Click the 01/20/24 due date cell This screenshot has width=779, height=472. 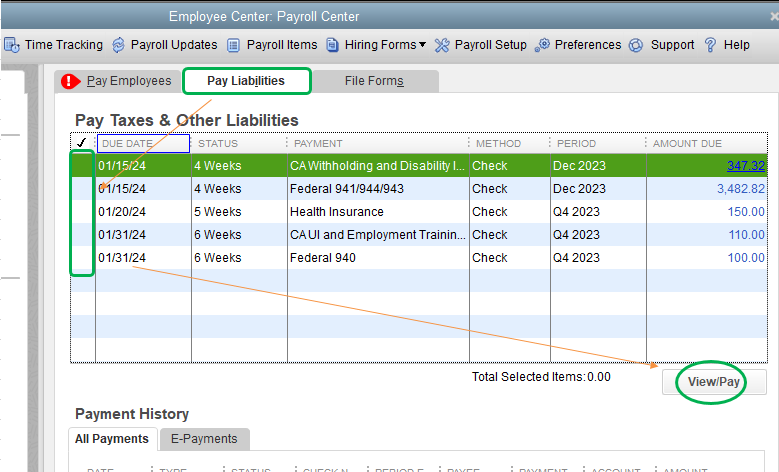pos(143,212)
